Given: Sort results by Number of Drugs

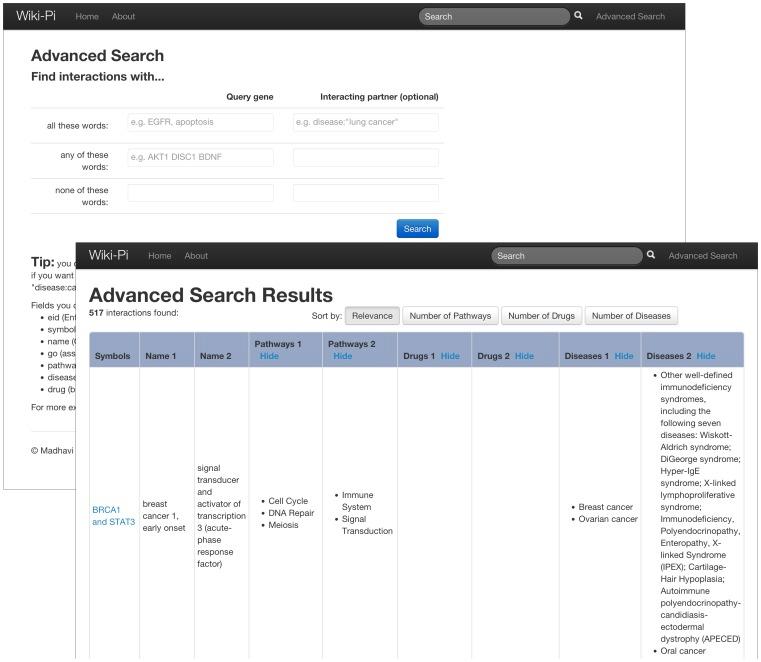Looking at the screenshot, I should click(x=541, y=316).
